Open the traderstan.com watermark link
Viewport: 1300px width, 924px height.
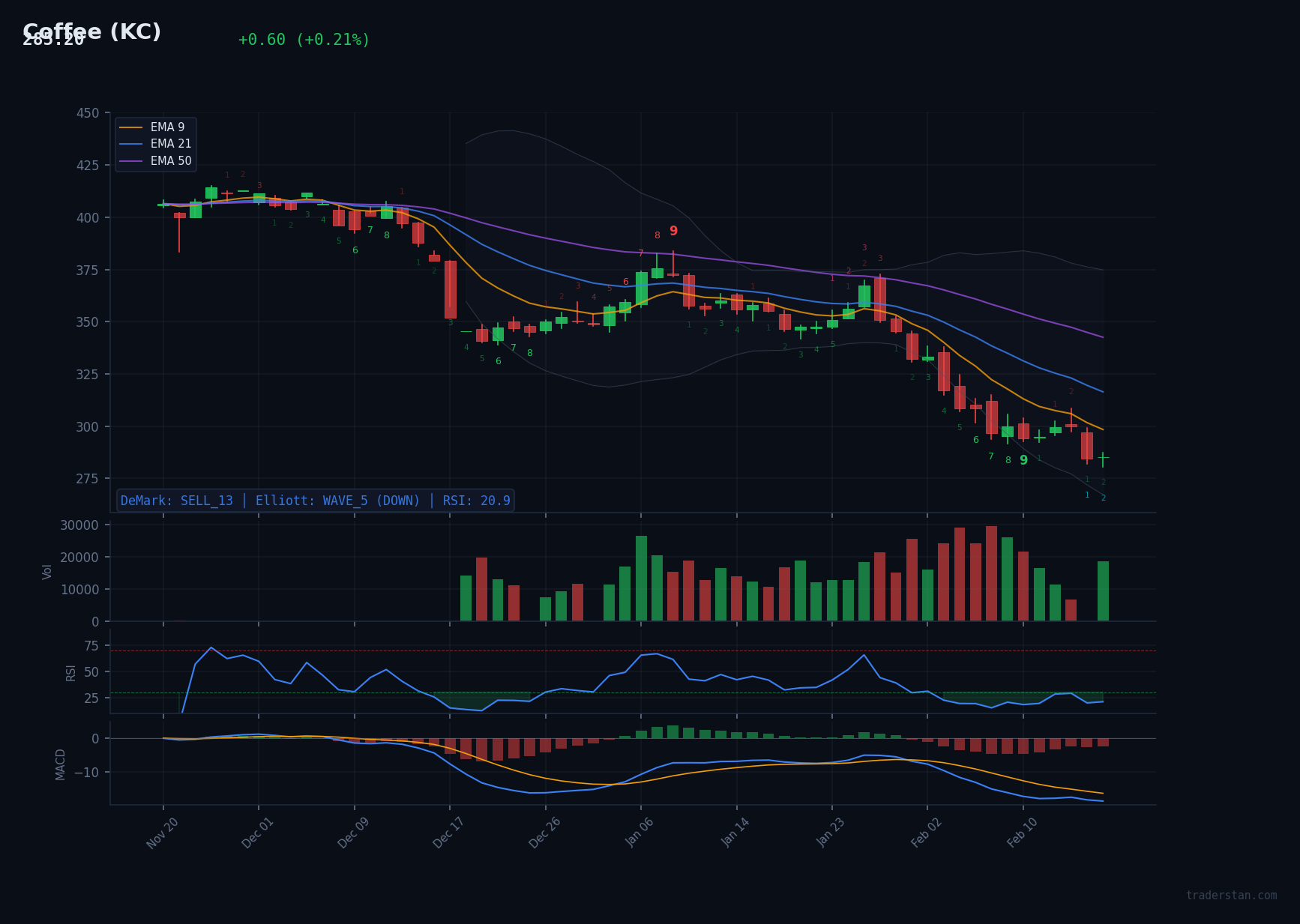pos(1231,896)
